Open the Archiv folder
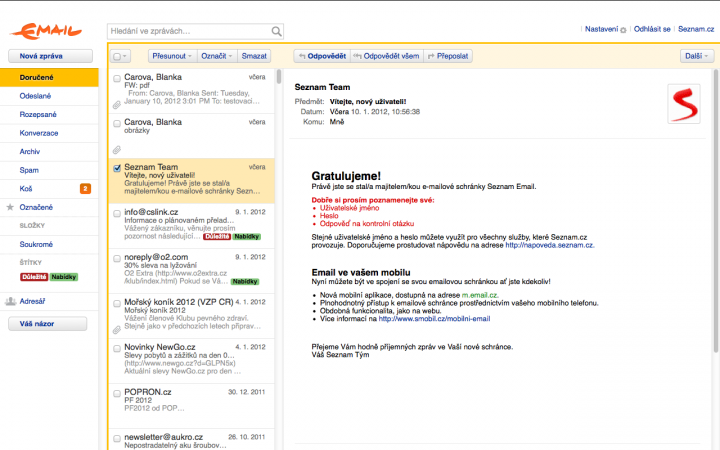Screen dimensions: 720x450 [x=49, y=152]
